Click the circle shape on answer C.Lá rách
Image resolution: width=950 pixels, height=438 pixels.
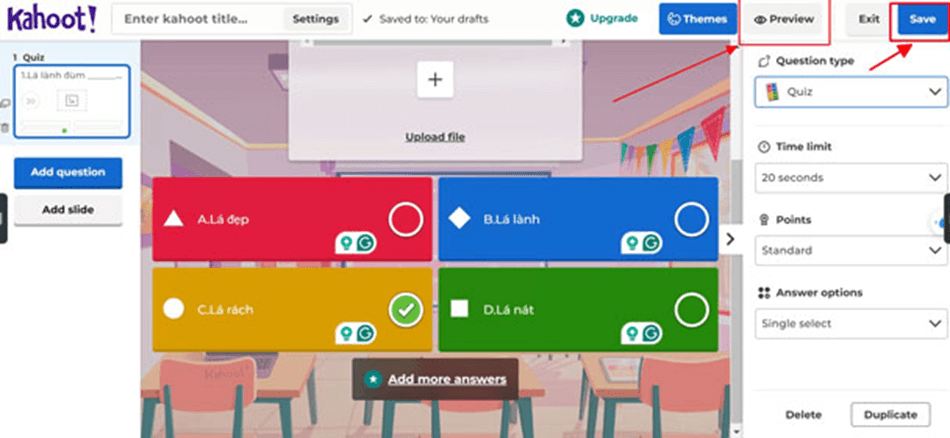point(173,309)
